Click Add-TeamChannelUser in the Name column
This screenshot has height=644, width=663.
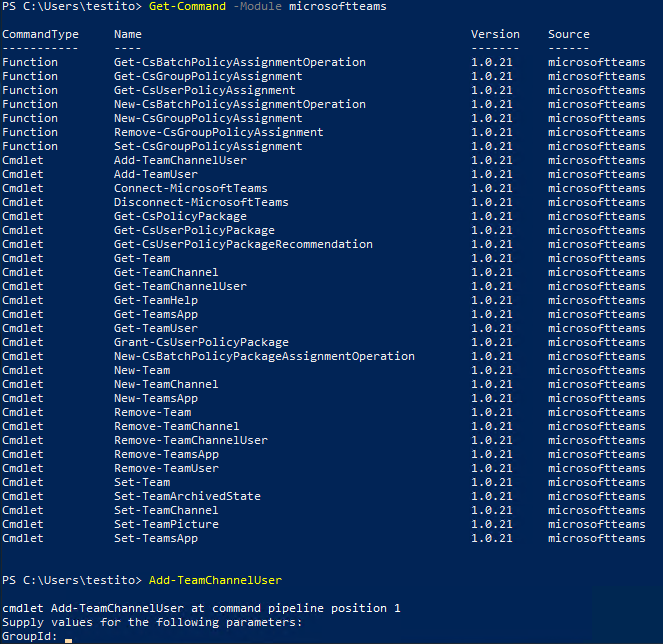click(180, 160)
